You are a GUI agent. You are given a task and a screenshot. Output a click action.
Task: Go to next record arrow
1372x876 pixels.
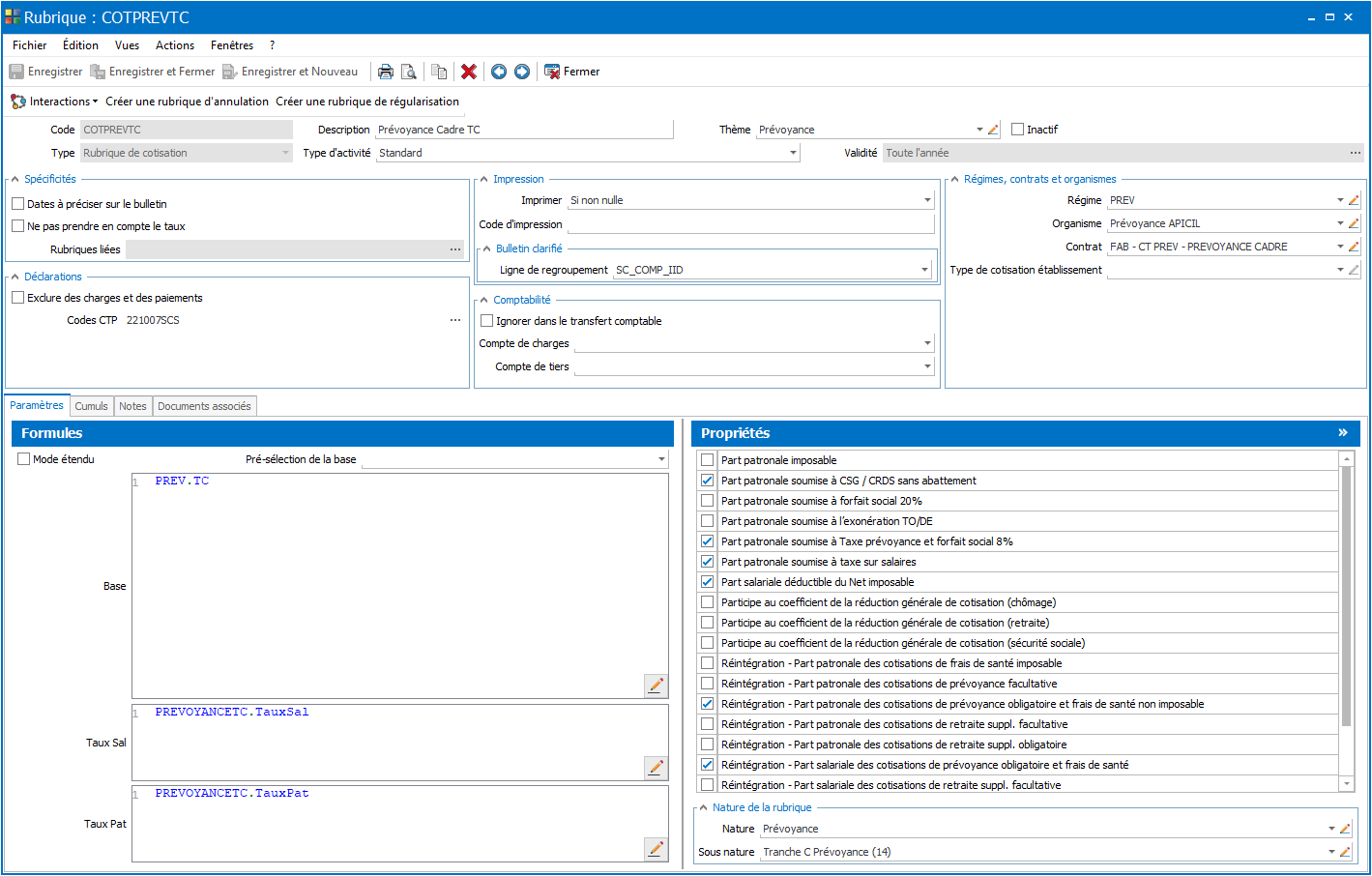[522, 72]
